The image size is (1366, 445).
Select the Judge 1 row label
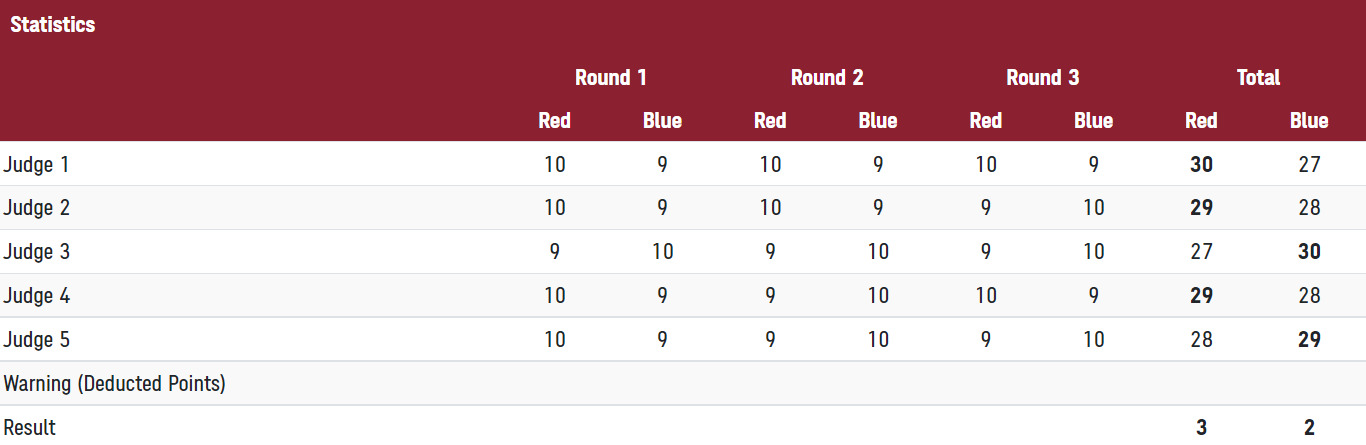point(37,164)
